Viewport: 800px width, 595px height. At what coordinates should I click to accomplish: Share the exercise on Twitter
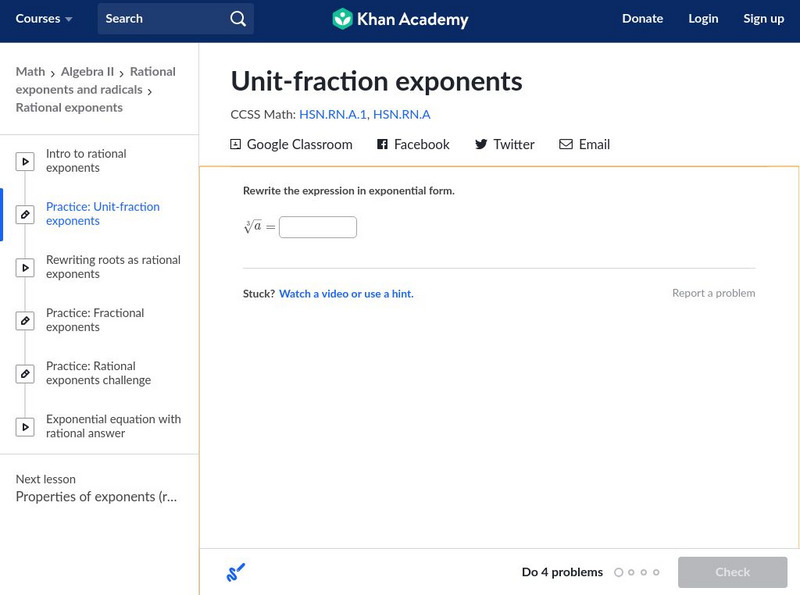coord(504,144)
